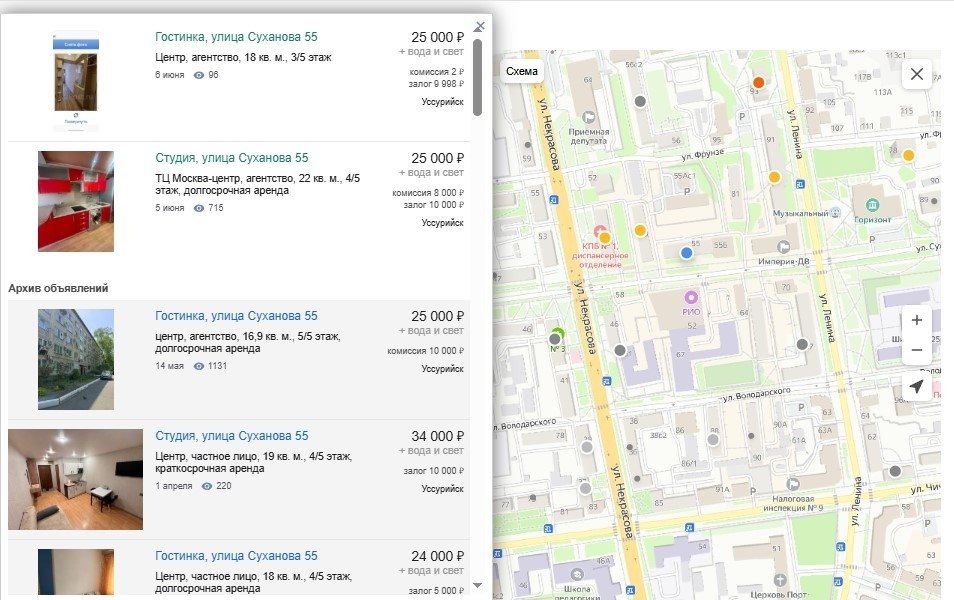The image size is (954, 600).
Task: Select yellow marker near house 78
Action: coord(908,155)
